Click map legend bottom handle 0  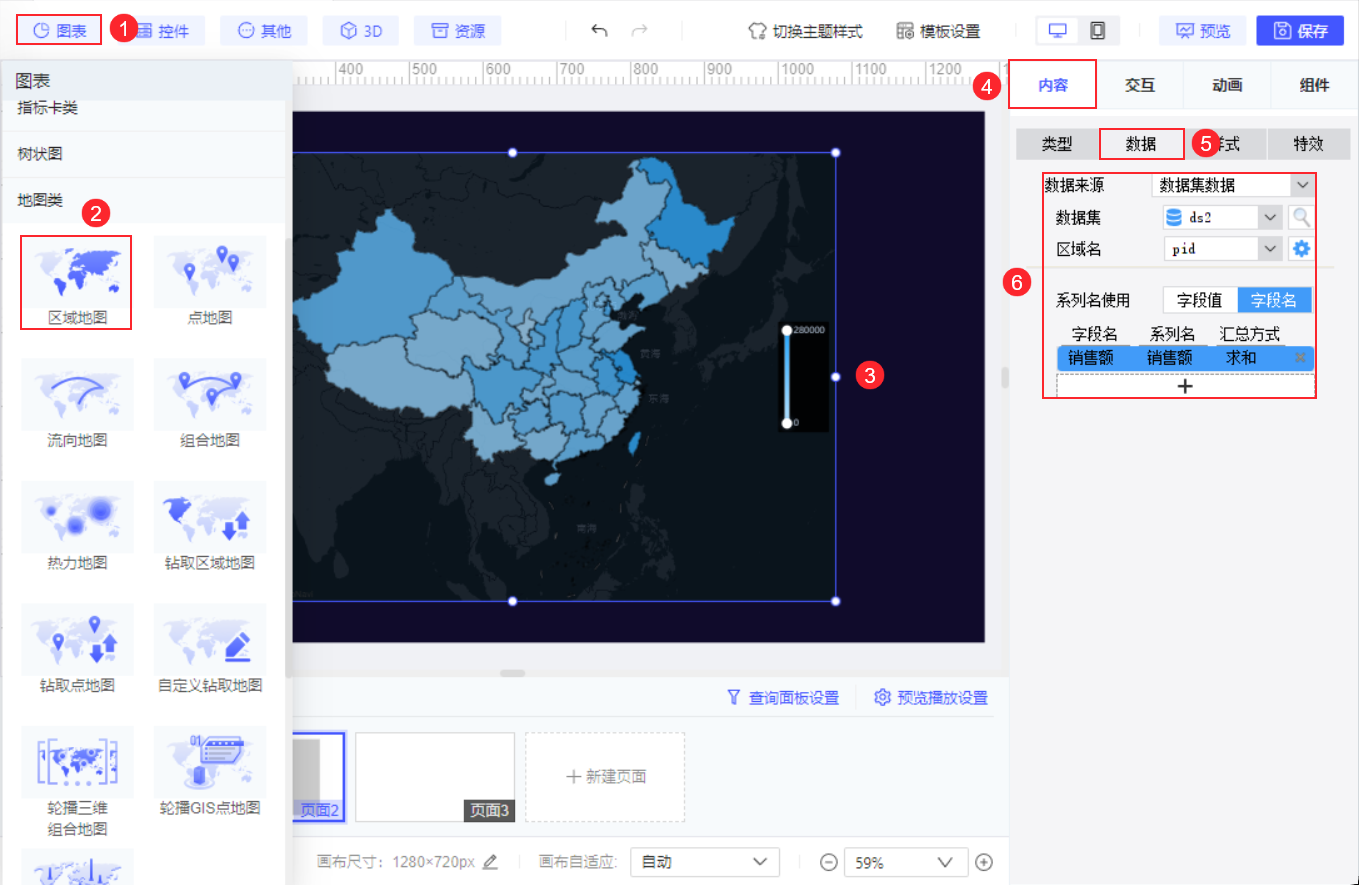(787, 423)
